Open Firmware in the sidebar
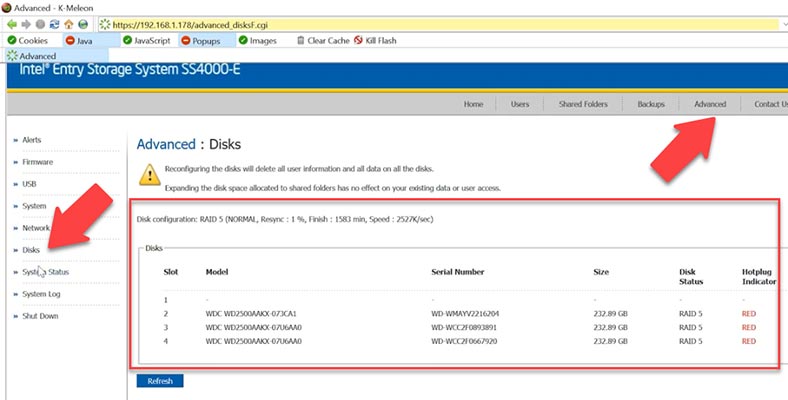The image size is (788, 400). pos(37,162)
